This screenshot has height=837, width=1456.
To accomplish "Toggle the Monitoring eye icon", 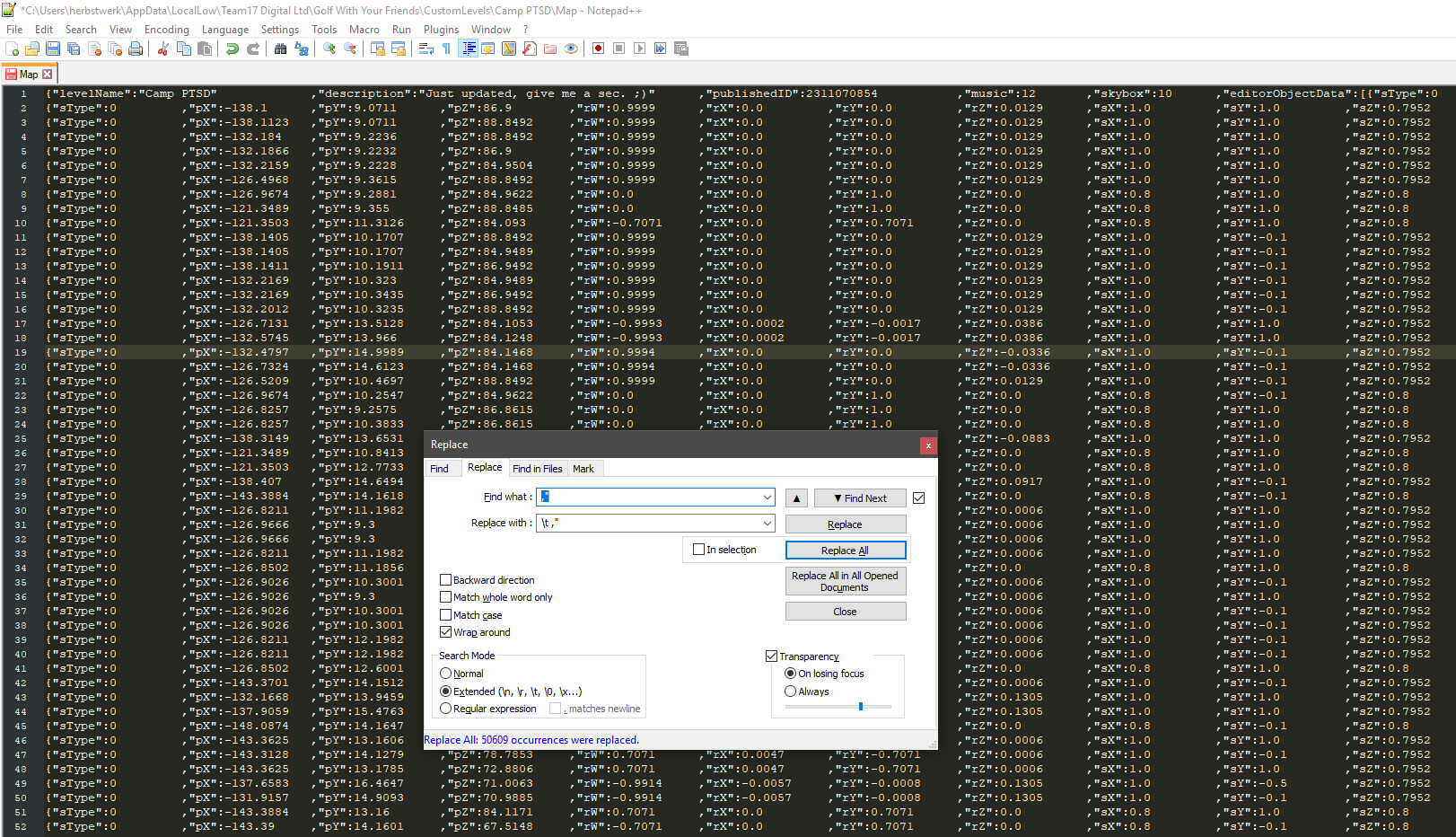I will [x=571, y=48].
